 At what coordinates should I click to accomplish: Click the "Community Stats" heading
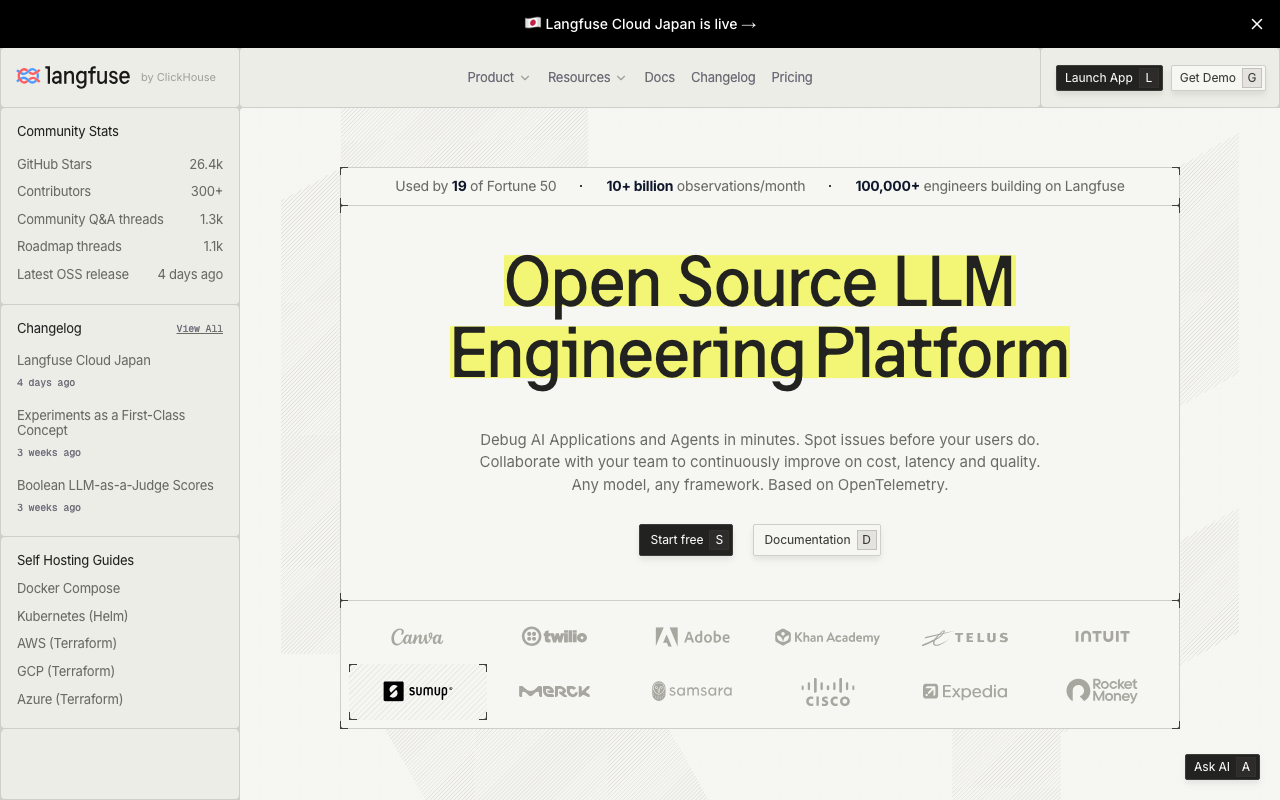pos(68,131)
